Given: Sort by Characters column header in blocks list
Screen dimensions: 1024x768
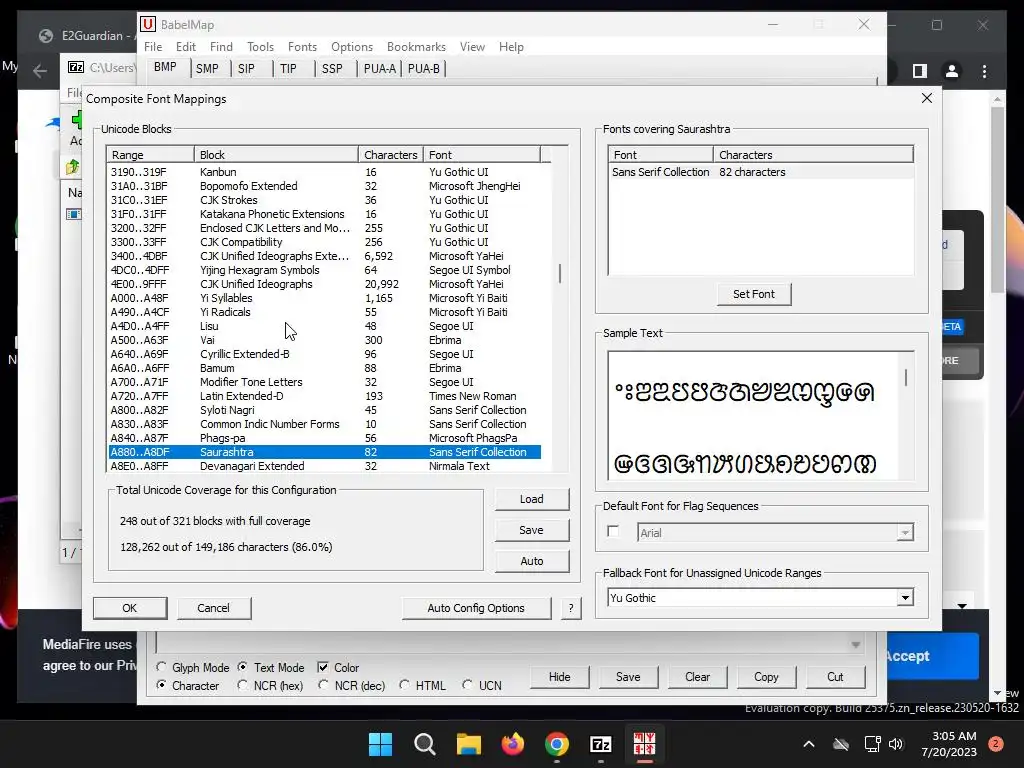Looking at the screenshot, I should (391, 155).
